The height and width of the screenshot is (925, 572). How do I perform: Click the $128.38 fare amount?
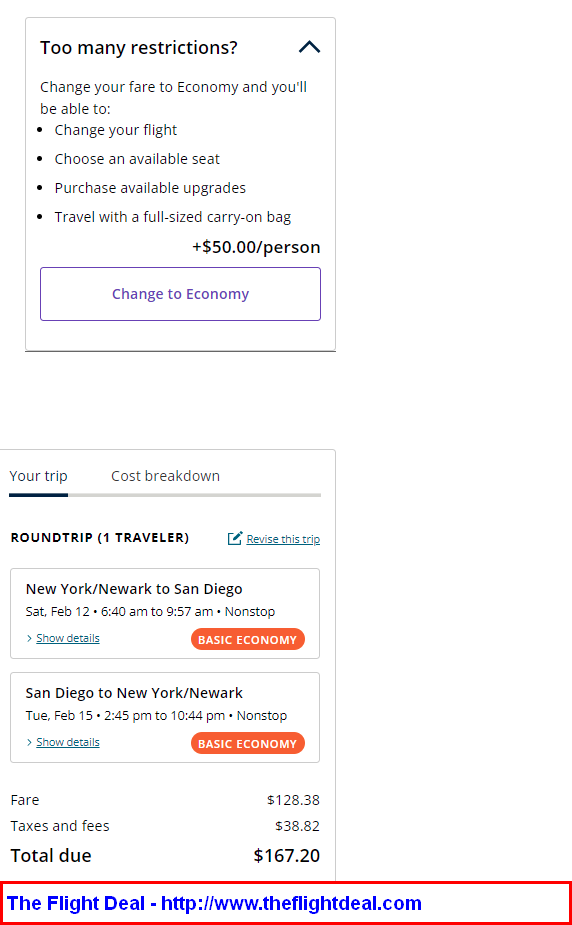point(293,800)
